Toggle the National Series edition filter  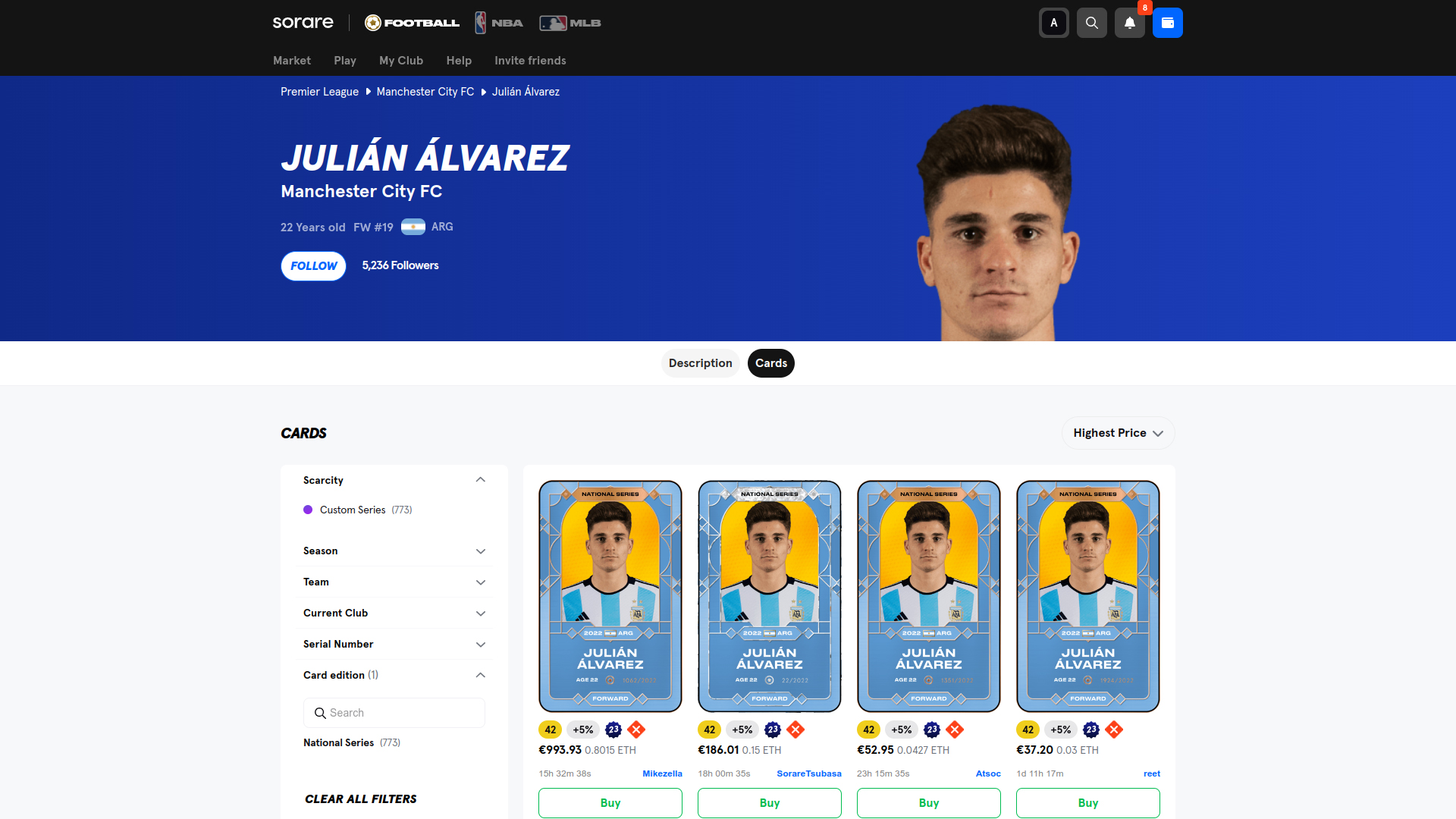coord(352,742)
